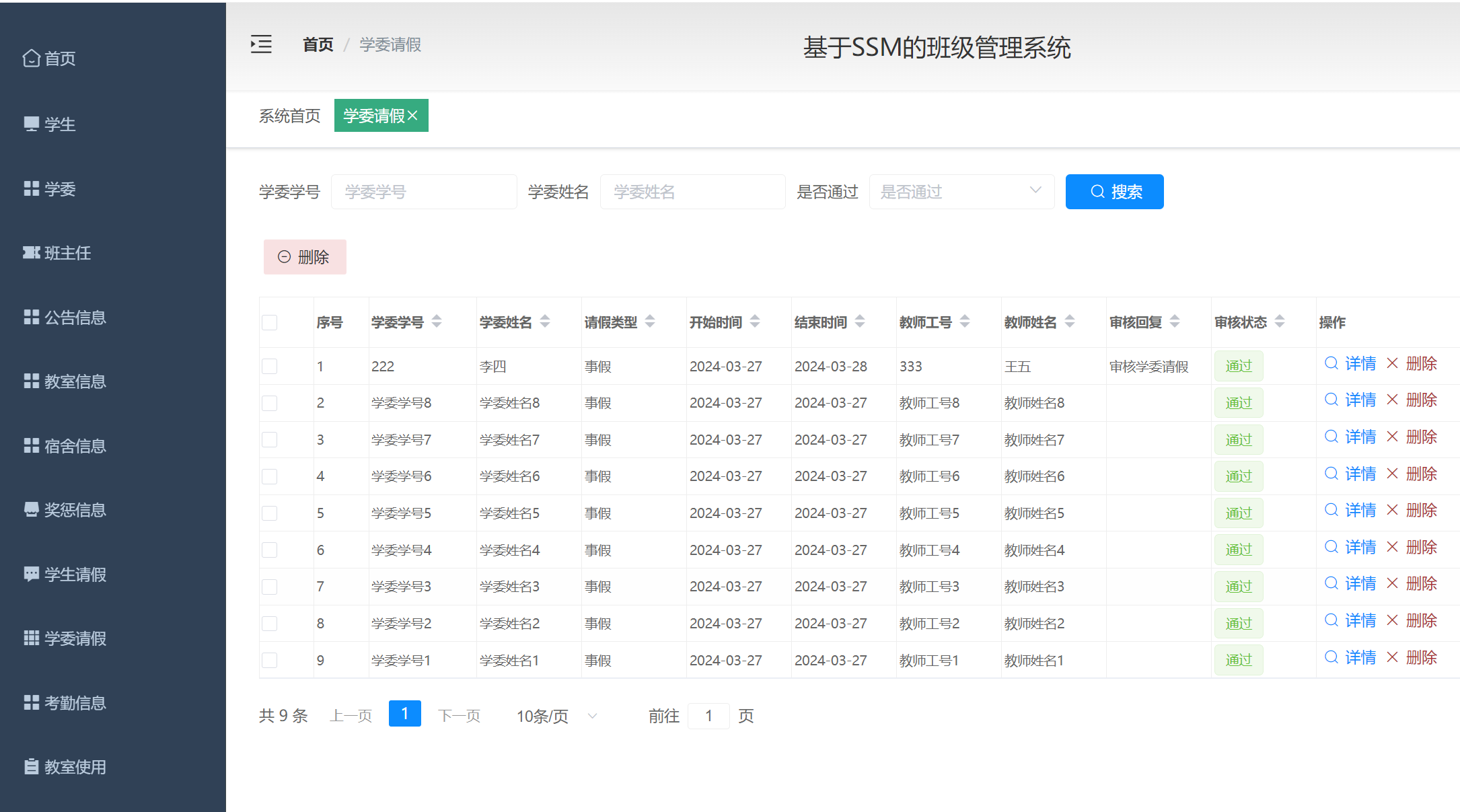Go to pagination page 1 button
Image resolution: width=1460 pixels, height=812 pixels.
[x=405, y=714]
